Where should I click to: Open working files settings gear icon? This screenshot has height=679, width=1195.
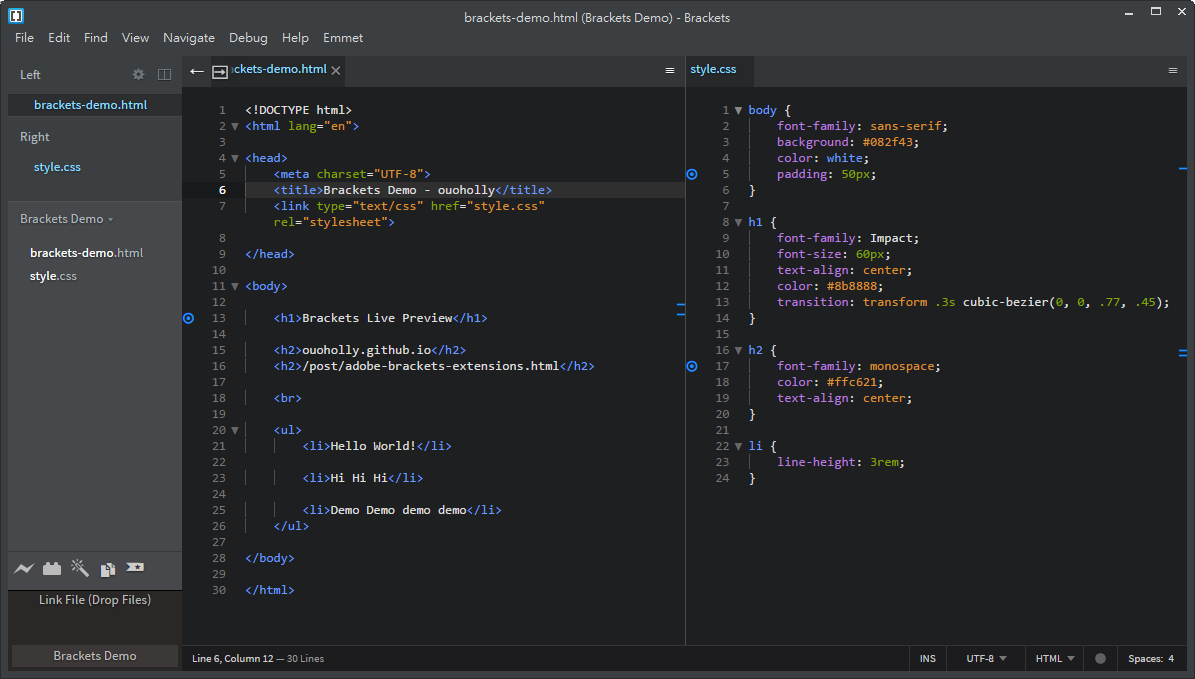click(x=139, y=74)
